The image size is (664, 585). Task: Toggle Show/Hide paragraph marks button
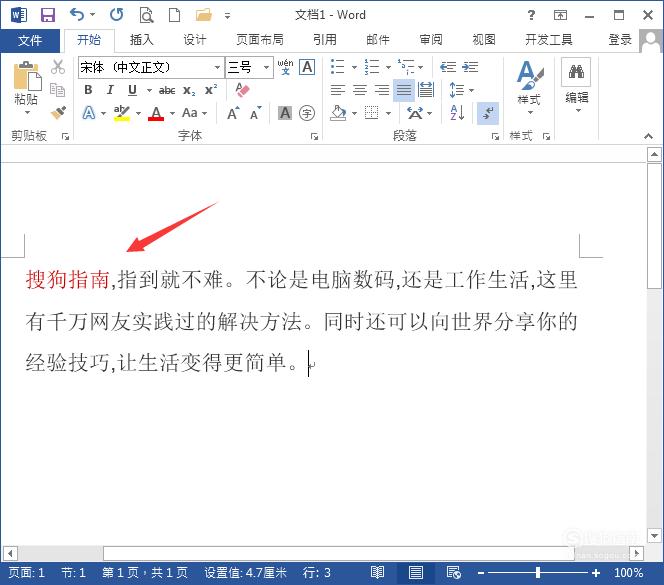tap(487, 113)
